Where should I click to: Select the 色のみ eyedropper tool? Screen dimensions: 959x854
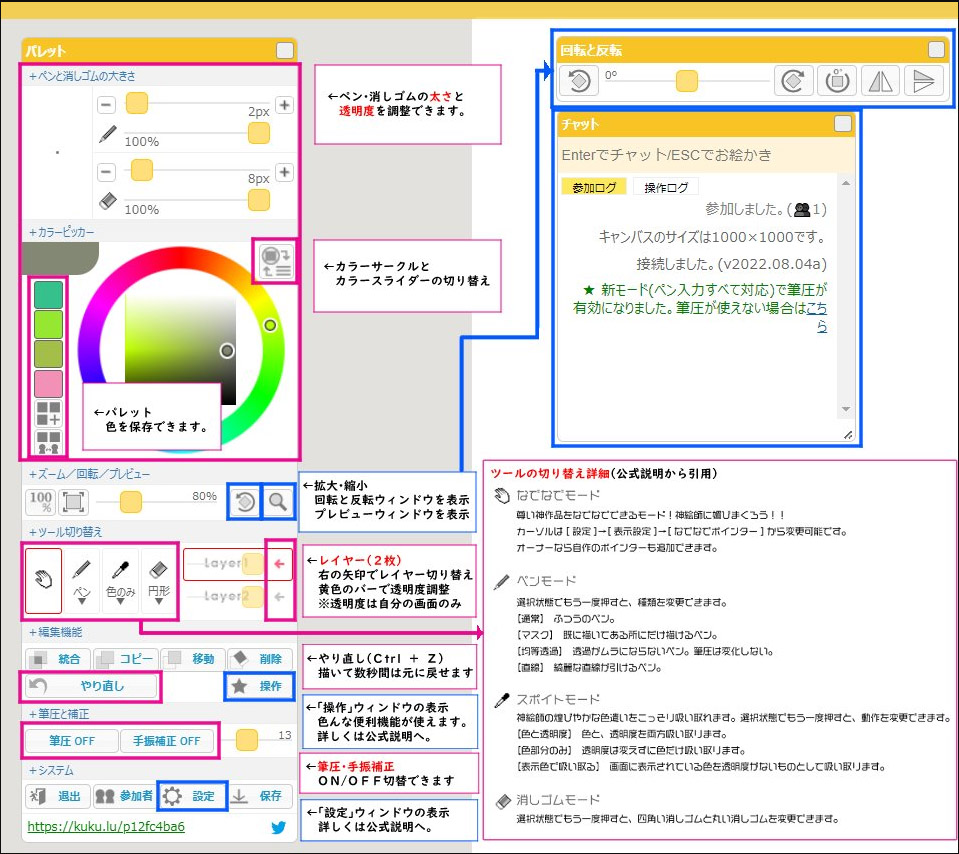coord(120,580)
